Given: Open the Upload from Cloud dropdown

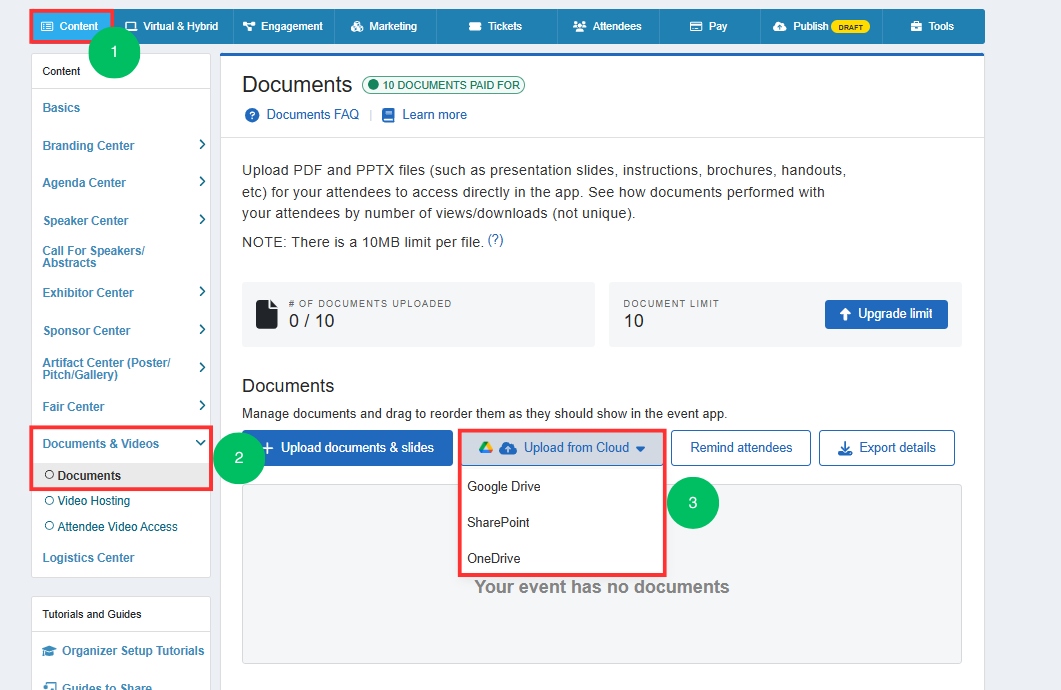Looking at the screenshot, I should tap(562, 448).
